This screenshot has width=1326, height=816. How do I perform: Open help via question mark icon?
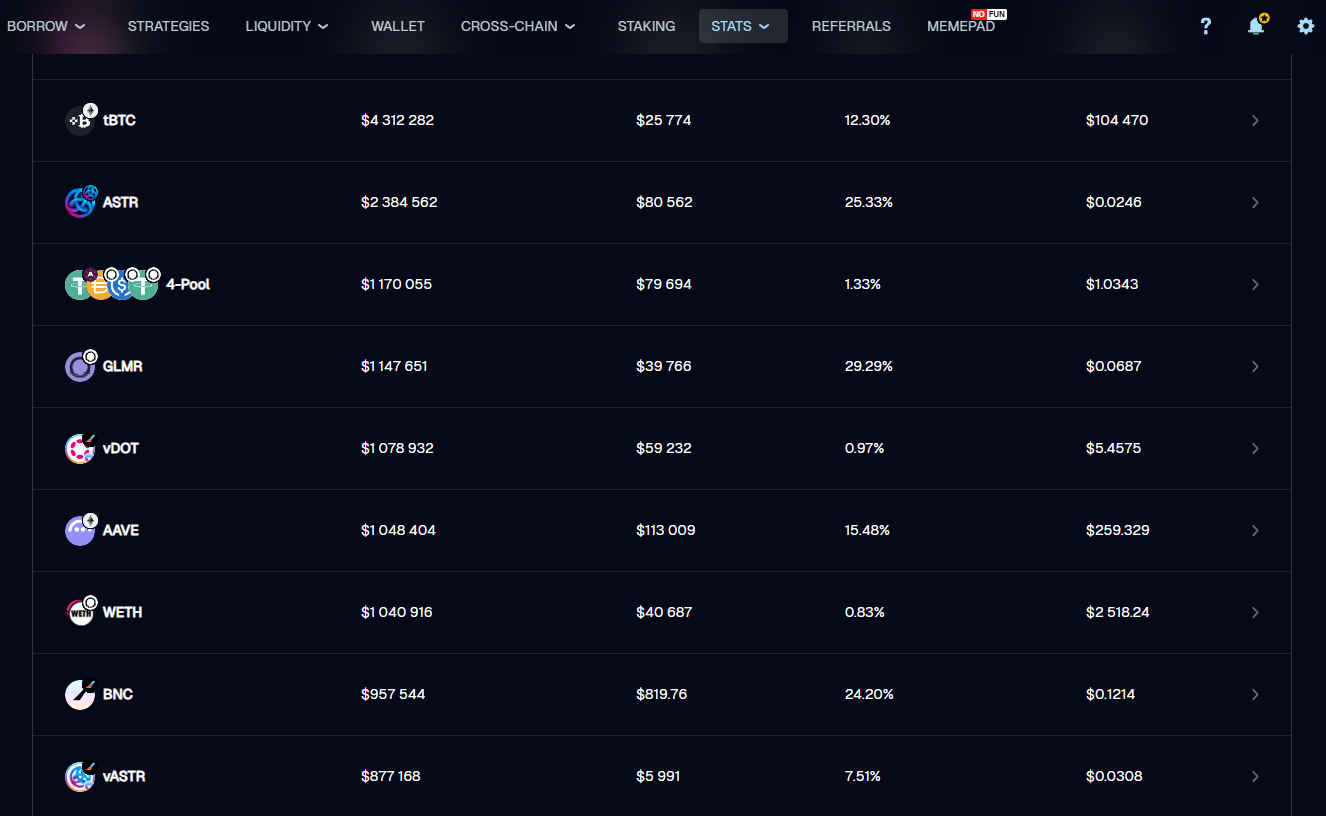pos(1205,26)
